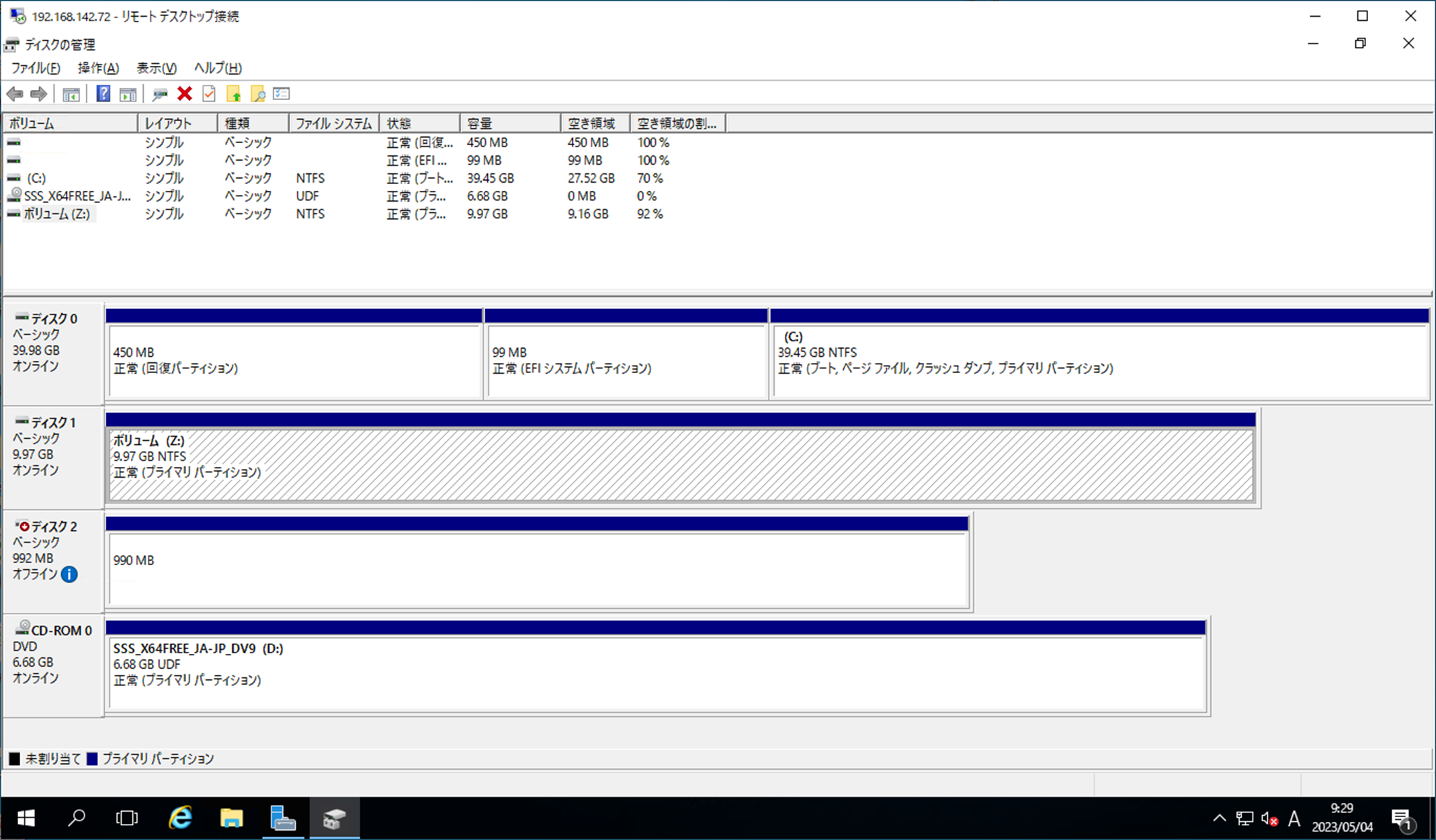The width and height of the screenshot is (1436, 840).
Task: Click the info icon next to ディスク2 offline status
Action: 68,575
